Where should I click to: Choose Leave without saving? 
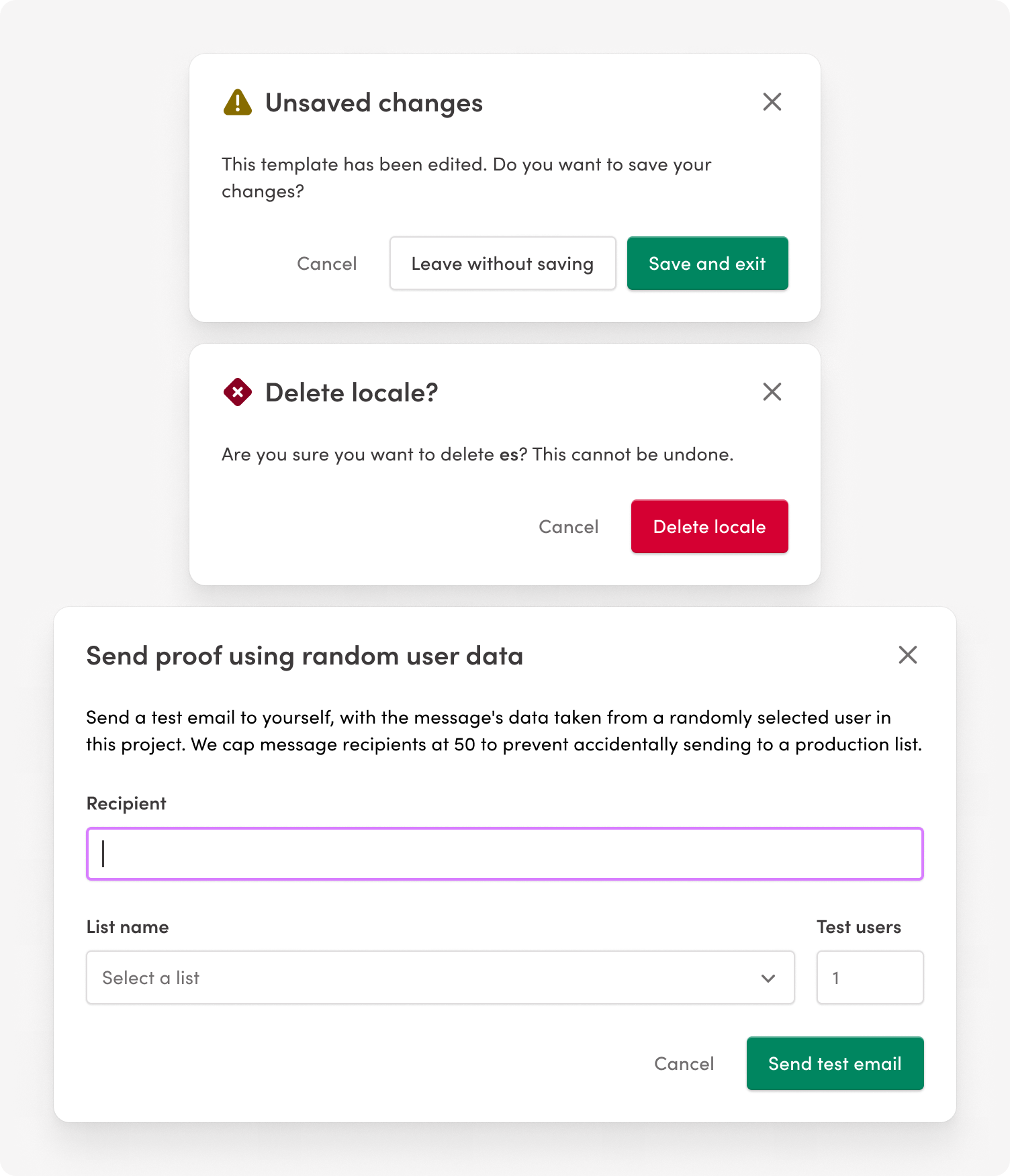coord(502,263)
